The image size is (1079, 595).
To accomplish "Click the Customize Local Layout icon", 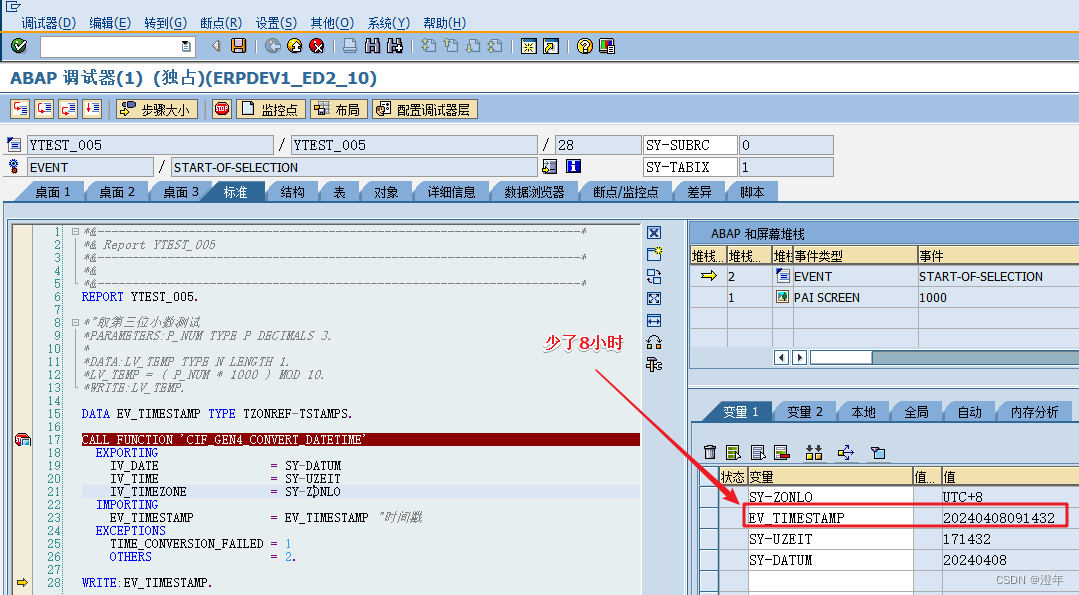I will click(x=607, y=46).
